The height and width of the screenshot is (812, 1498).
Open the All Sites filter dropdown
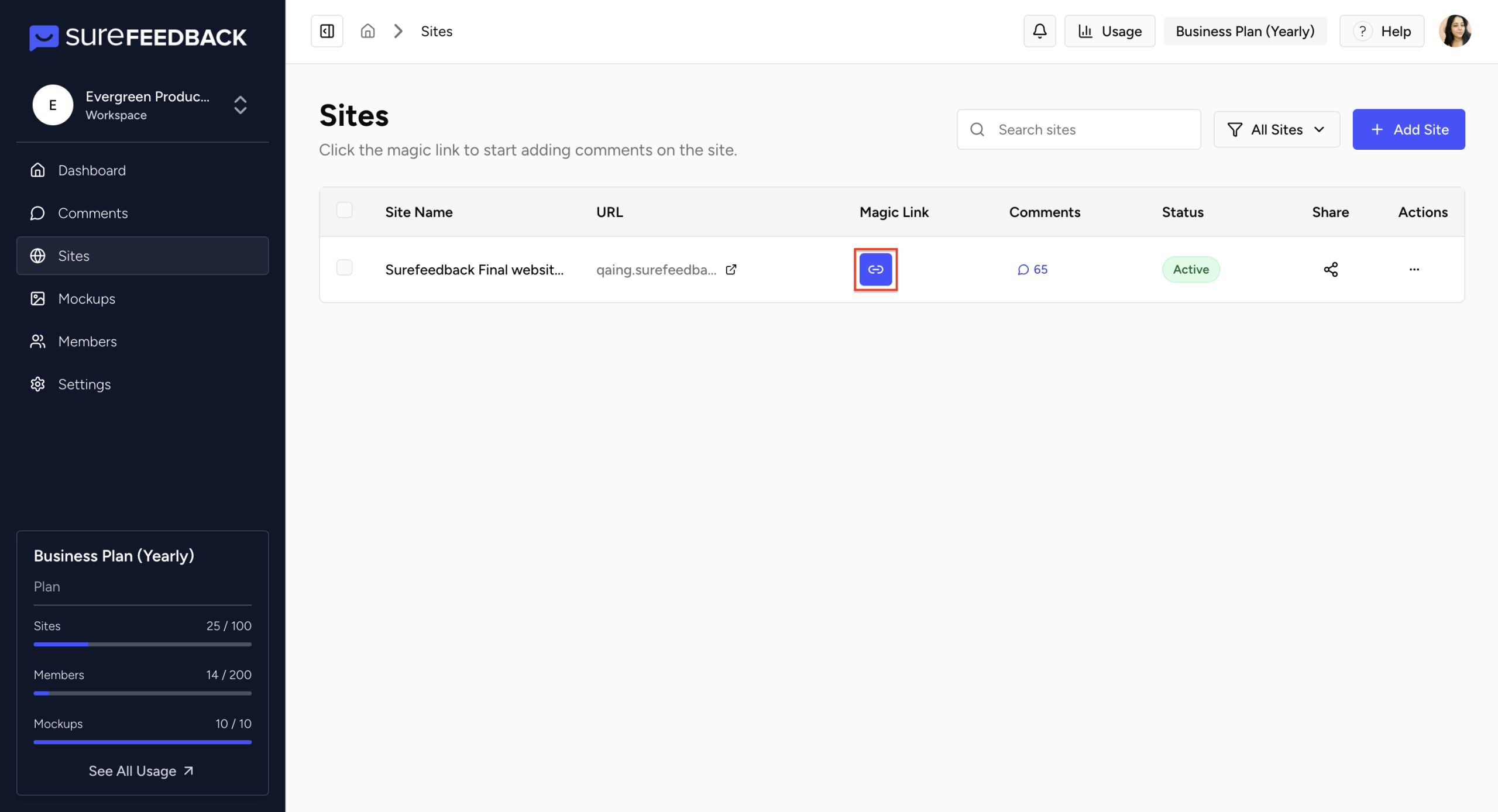click(1276, 129)
